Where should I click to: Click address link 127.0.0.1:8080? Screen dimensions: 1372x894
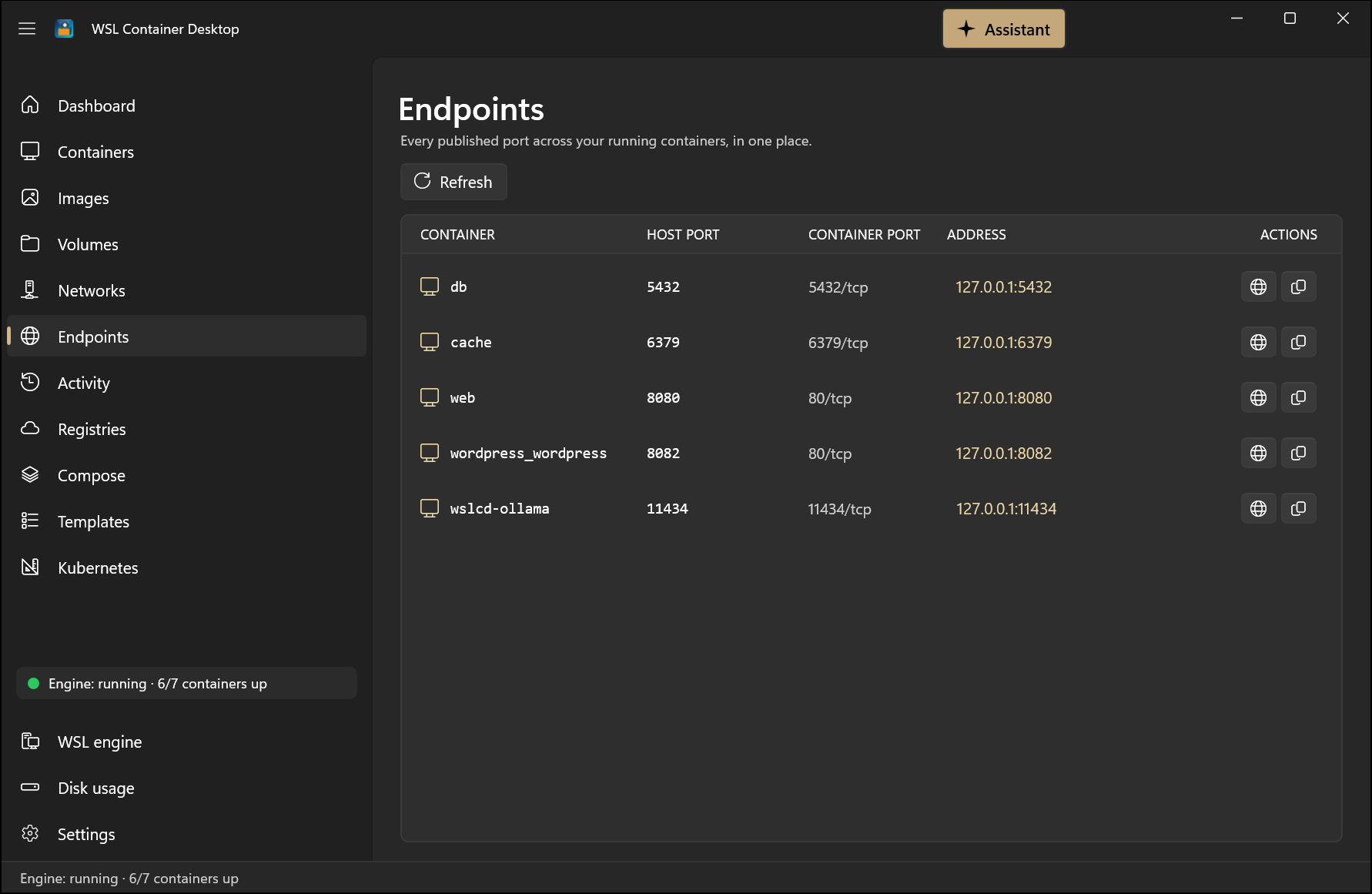click(1003, 397)
